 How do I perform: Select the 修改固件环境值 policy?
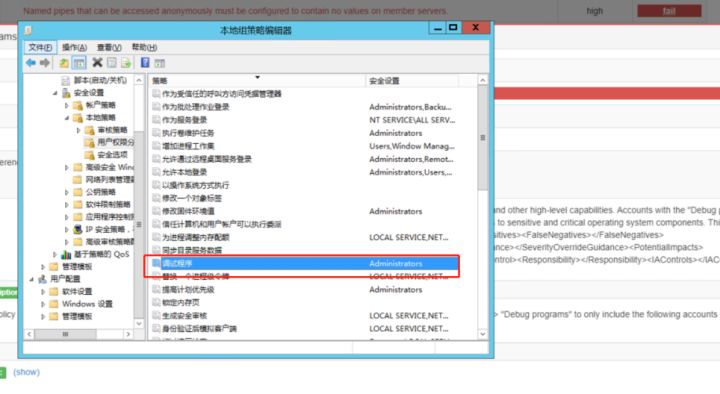(x=188, y=211)
